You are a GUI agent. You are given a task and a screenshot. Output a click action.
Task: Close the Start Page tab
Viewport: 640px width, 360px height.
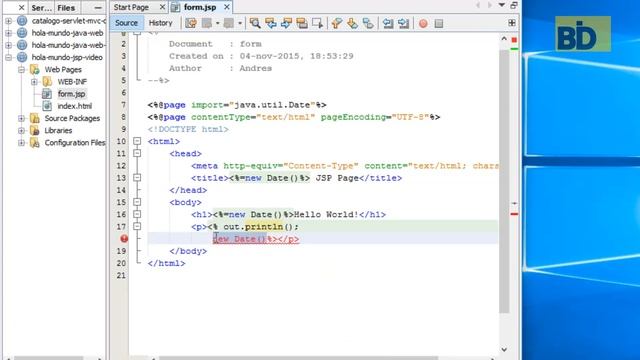[x=162, y=7]
